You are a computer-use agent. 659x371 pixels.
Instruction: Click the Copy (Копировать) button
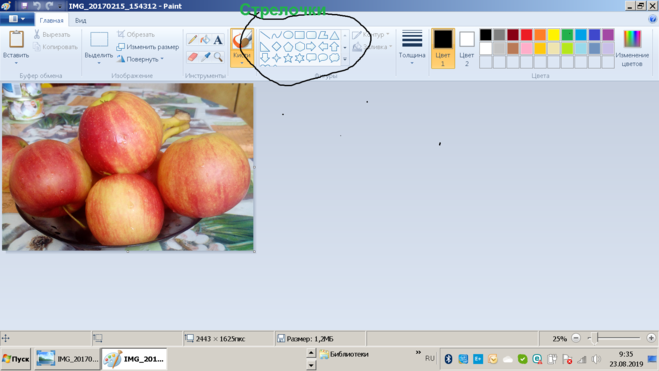(x=55, y=47)
